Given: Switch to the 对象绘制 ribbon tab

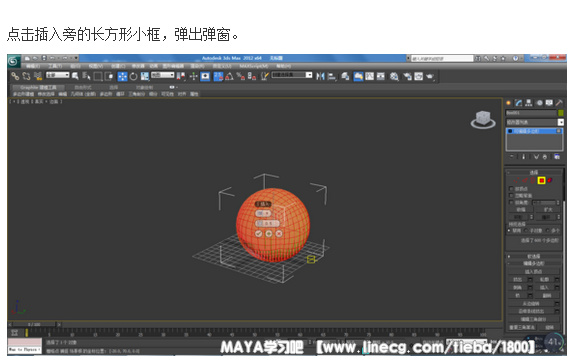Looking at the screenshot, I should click(x=144, y=88).
